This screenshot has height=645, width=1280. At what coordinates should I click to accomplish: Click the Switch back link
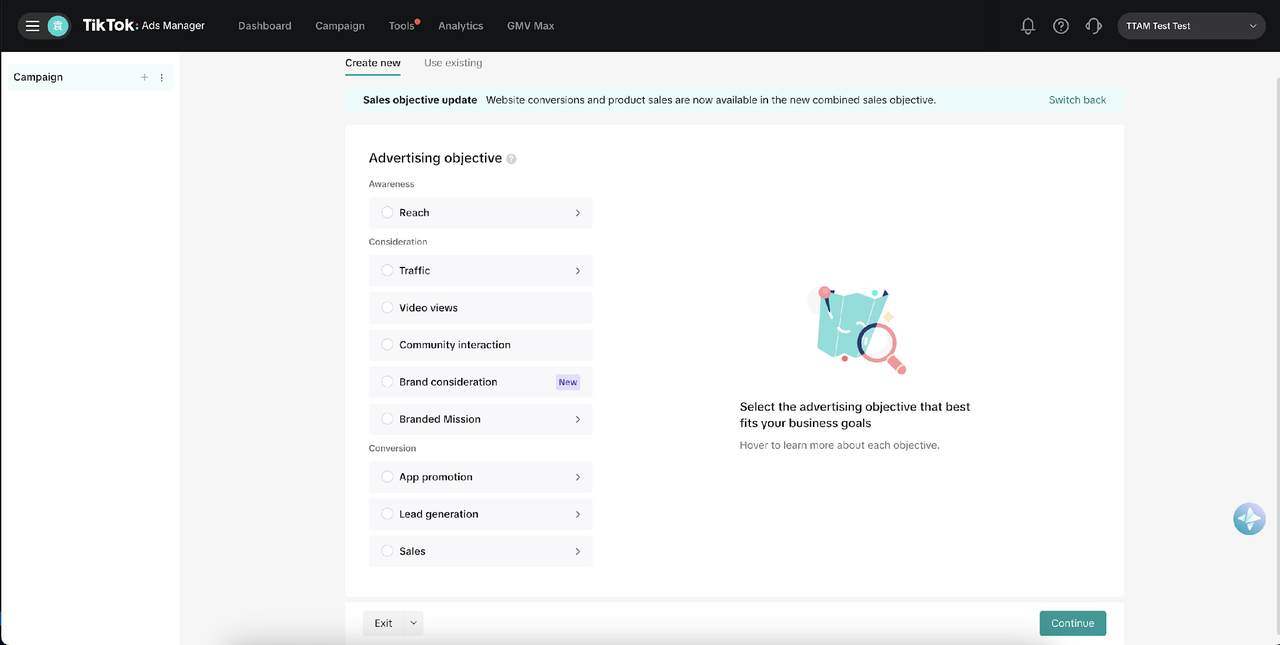[1077, 100]
